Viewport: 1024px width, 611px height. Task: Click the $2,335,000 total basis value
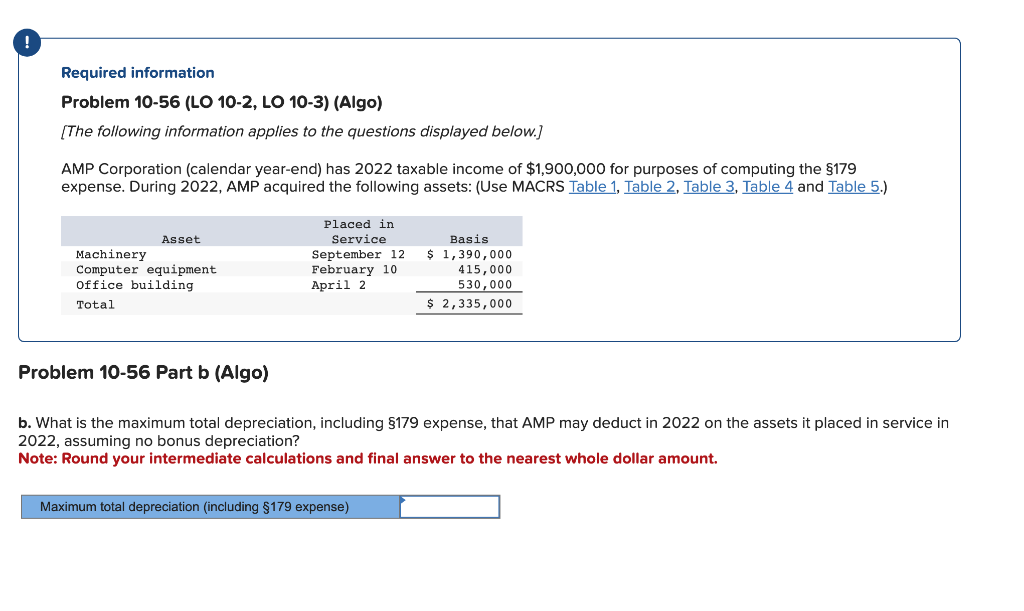pos(469,304)
